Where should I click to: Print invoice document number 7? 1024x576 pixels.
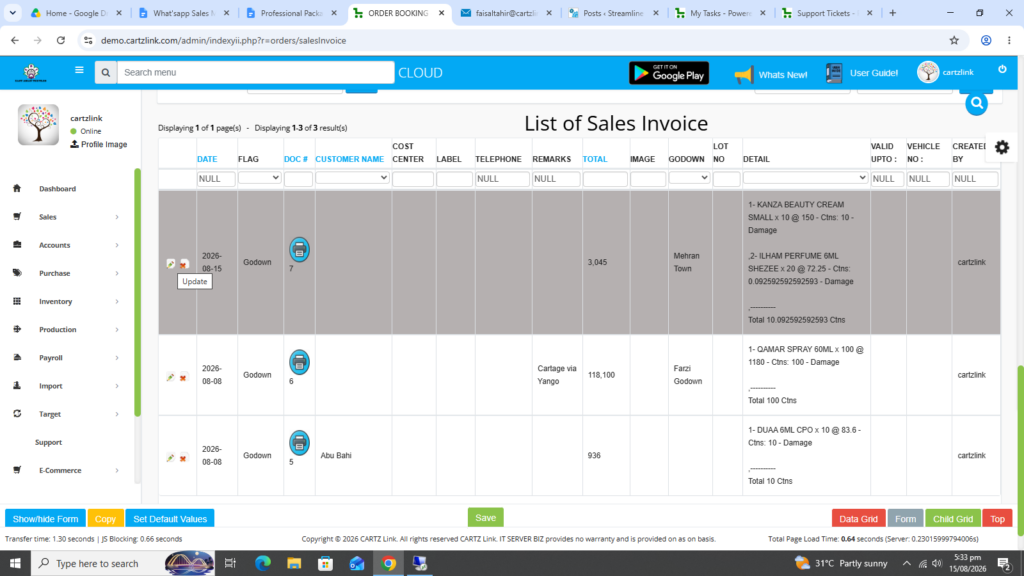pos(299,249)
